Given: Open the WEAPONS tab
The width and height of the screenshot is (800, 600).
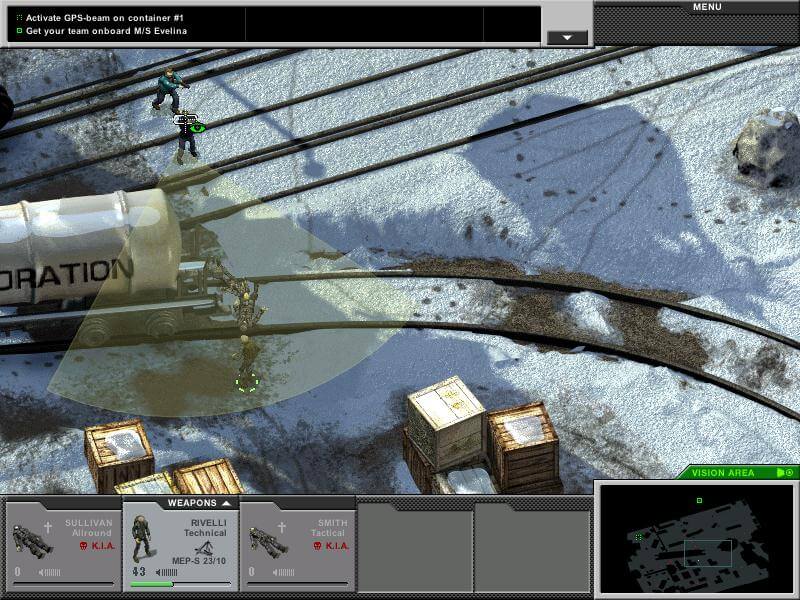Looking at the screenshot, I should [198, 503].
